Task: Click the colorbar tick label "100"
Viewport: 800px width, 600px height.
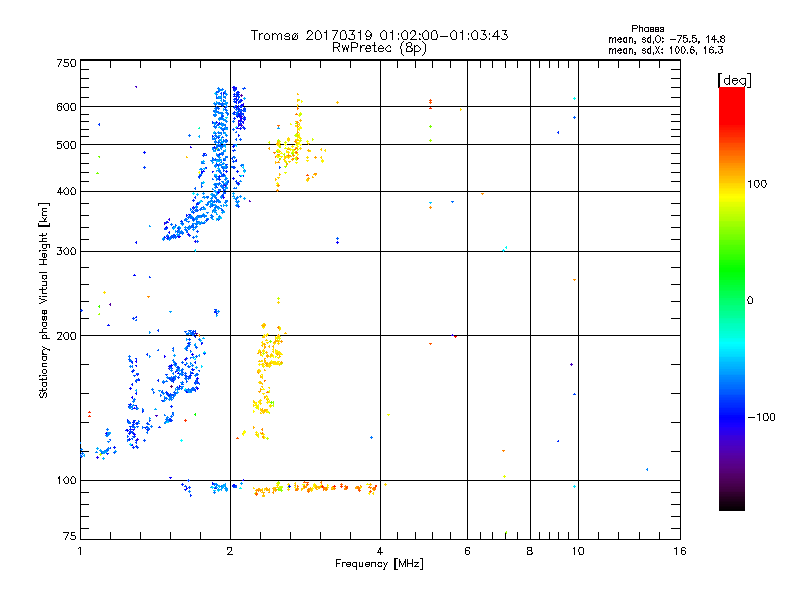Action: [757, 184]
